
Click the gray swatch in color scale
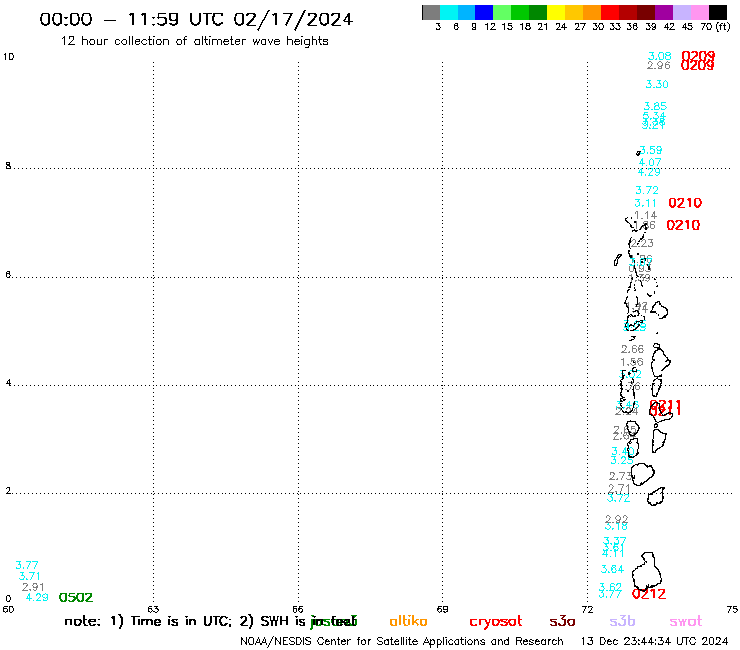point(431,12)
